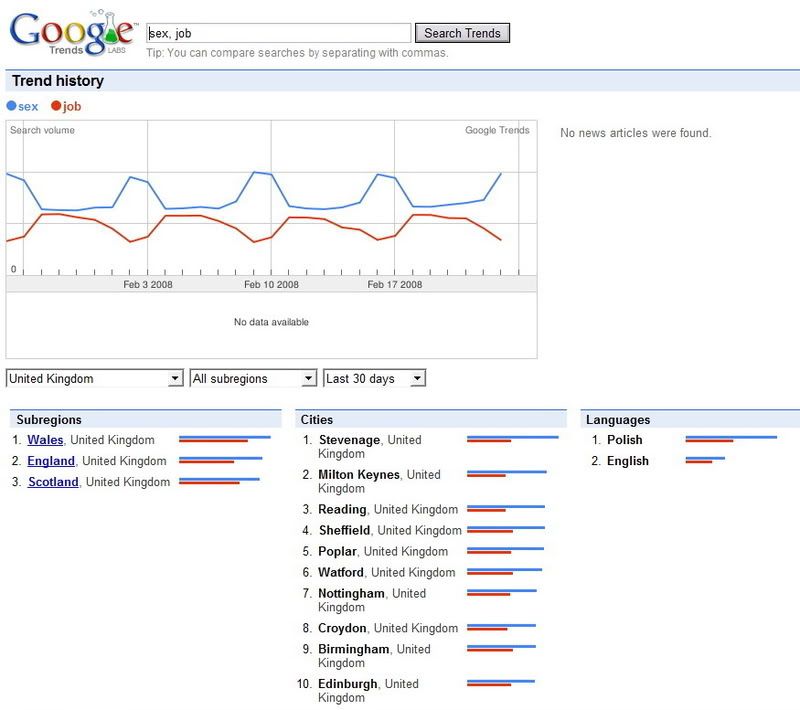Click the Milton Keynes bar chart
The image size is (800, 710).
click(x=506, y=474)
